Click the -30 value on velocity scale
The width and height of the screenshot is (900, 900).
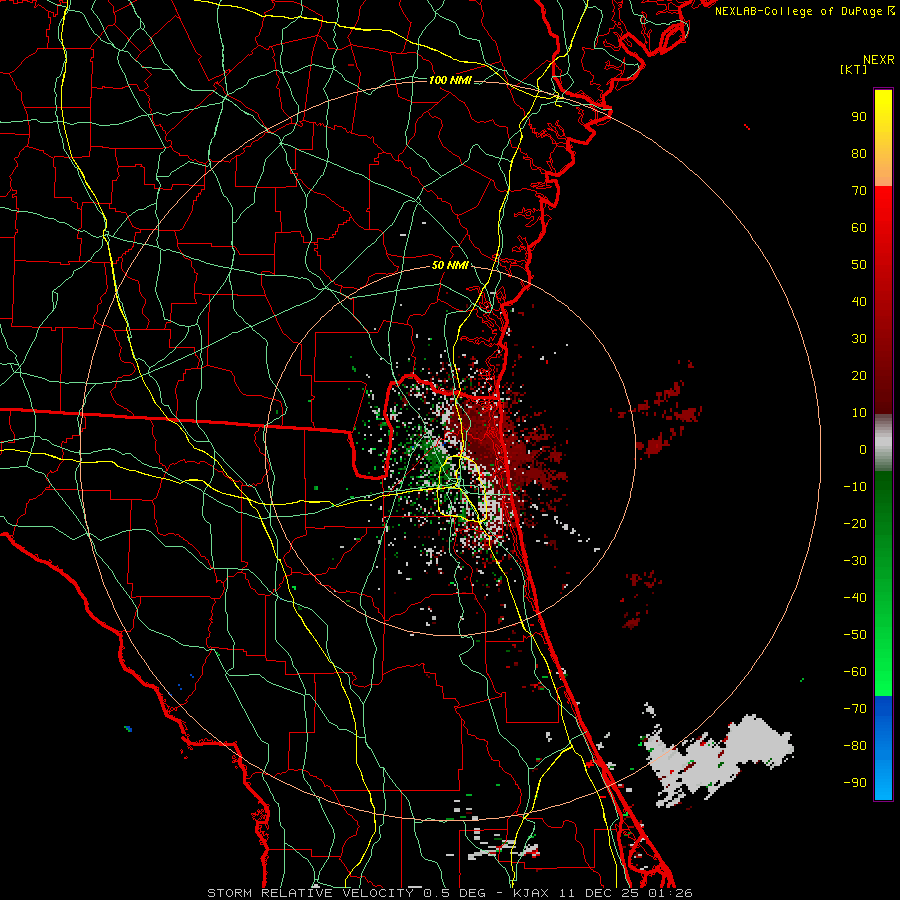pos(855,561)
